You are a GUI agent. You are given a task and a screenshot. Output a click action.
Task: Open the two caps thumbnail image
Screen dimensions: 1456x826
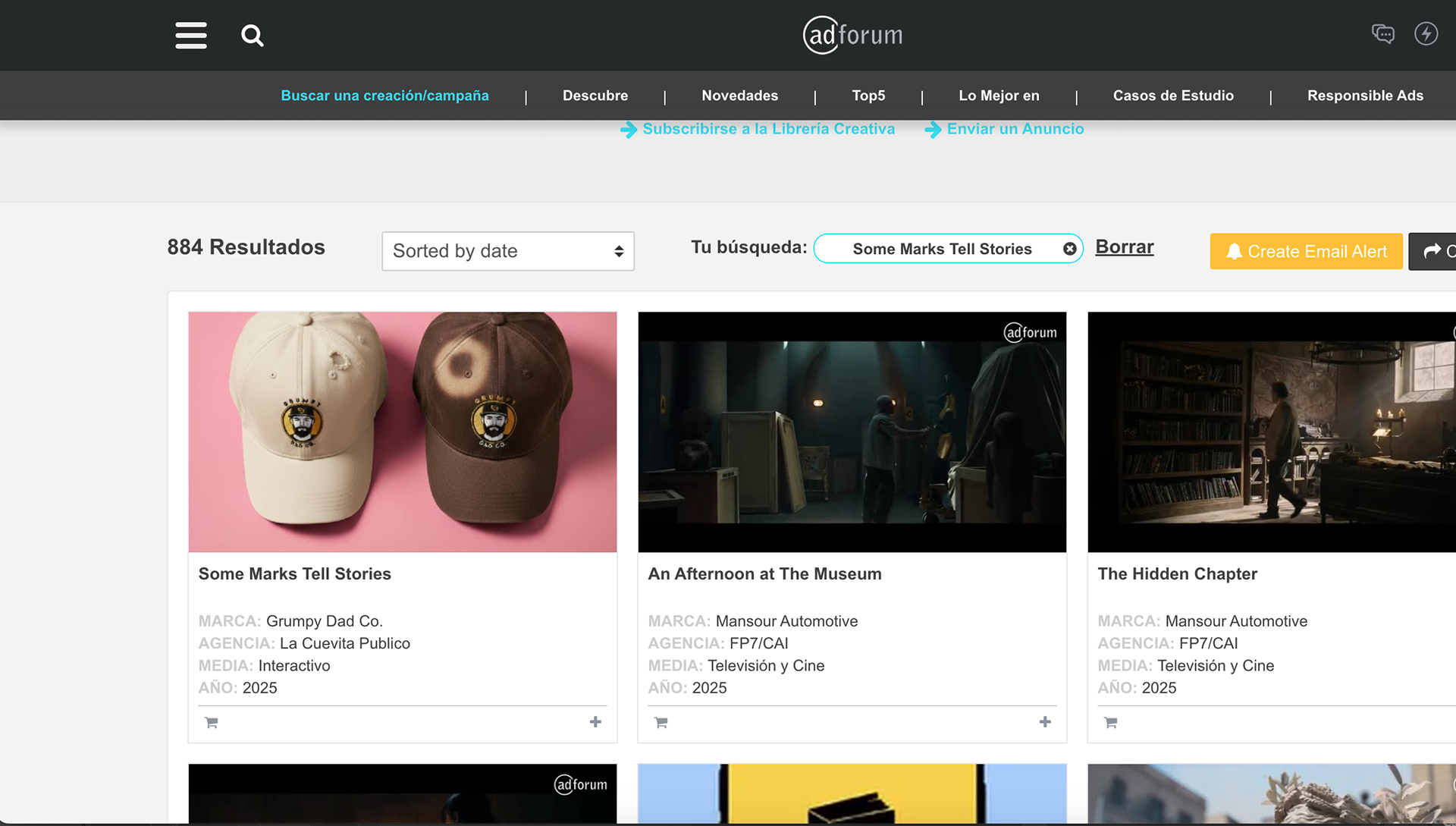(x=402, y=432)
